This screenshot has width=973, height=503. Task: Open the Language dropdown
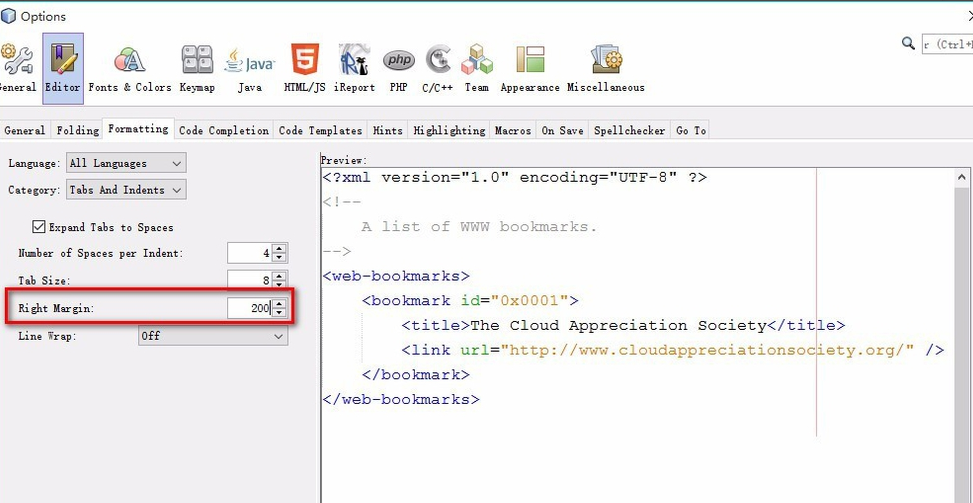(x=126, y=163)
